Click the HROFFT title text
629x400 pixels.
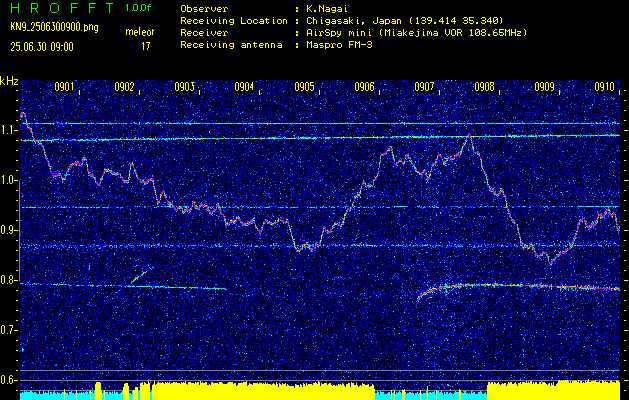[x=63, y=8]
